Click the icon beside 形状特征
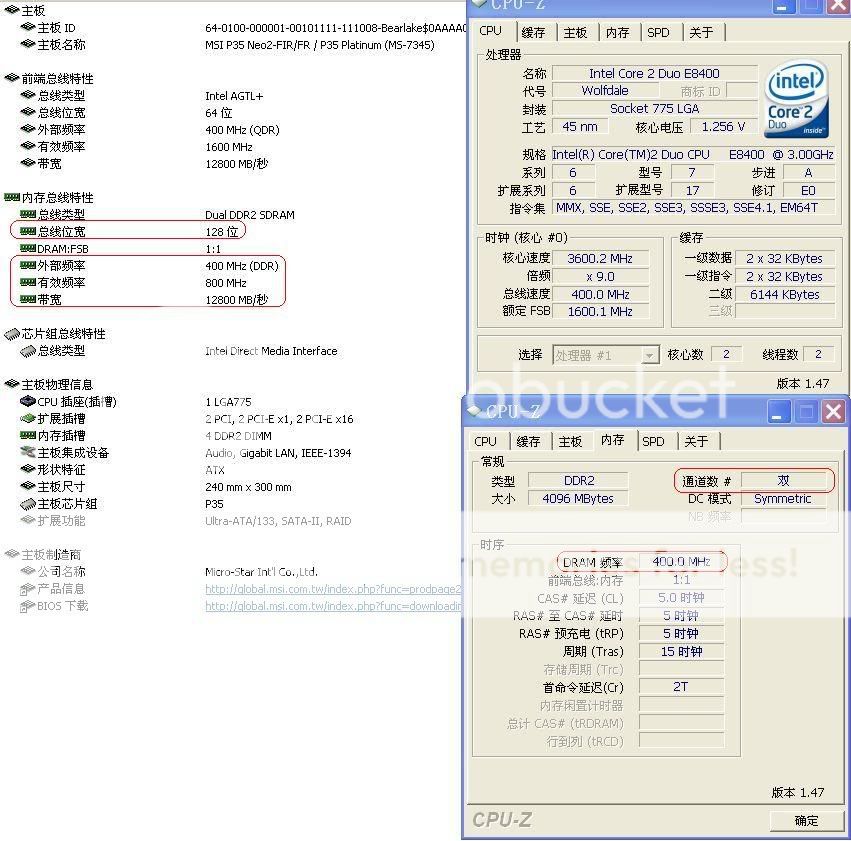 28,469
